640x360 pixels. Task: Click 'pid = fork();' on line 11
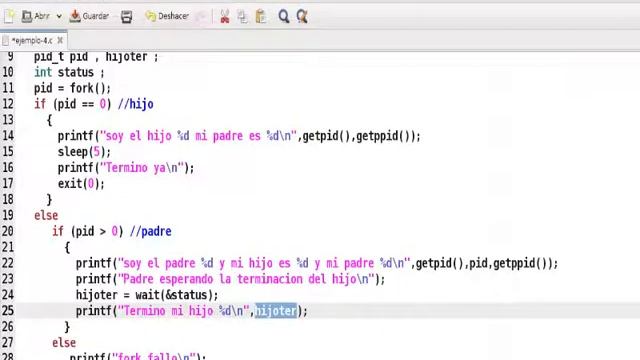(x=72, y=88)
